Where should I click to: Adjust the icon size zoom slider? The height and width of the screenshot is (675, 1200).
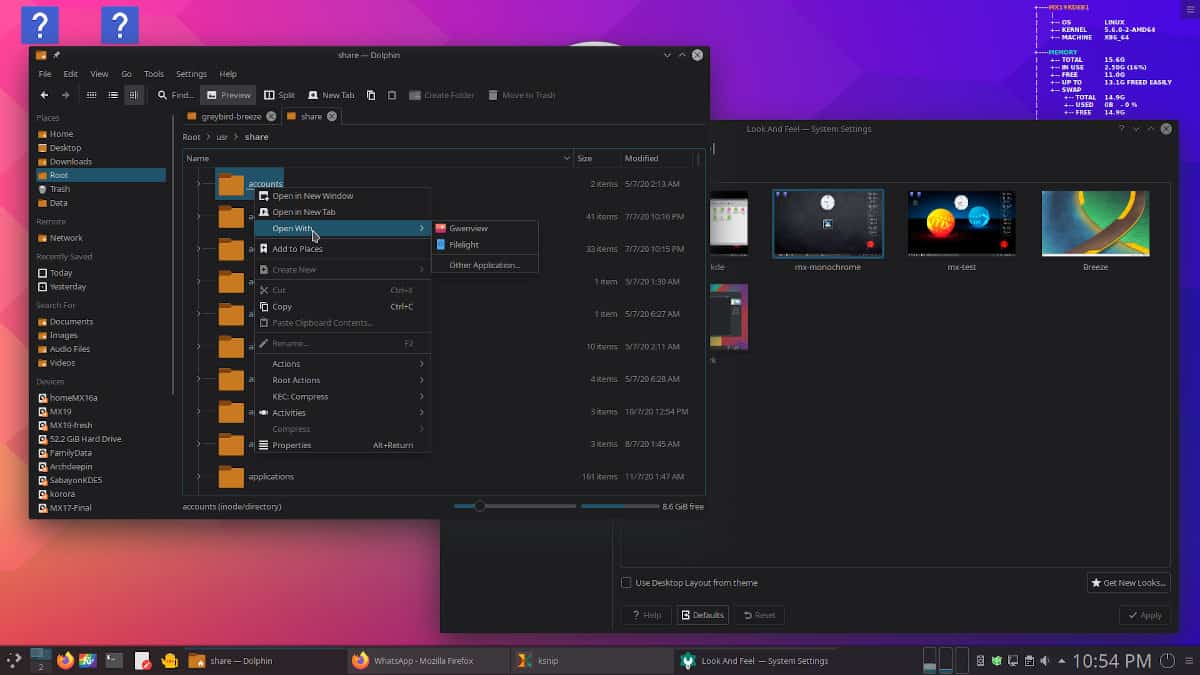click(x=480, y=506)
